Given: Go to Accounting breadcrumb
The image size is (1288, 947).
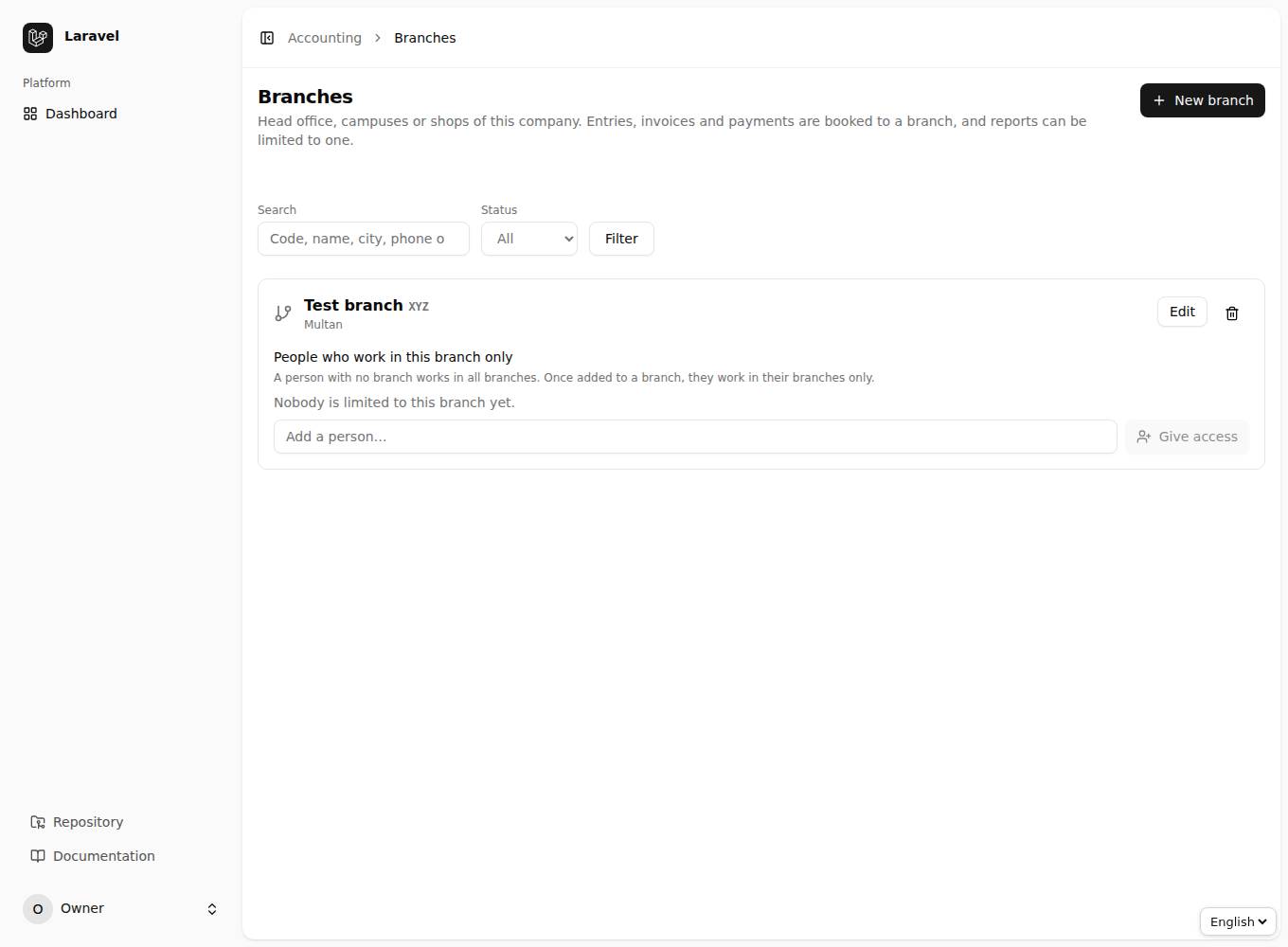Looking at the screenshot, I should [325, 38].
